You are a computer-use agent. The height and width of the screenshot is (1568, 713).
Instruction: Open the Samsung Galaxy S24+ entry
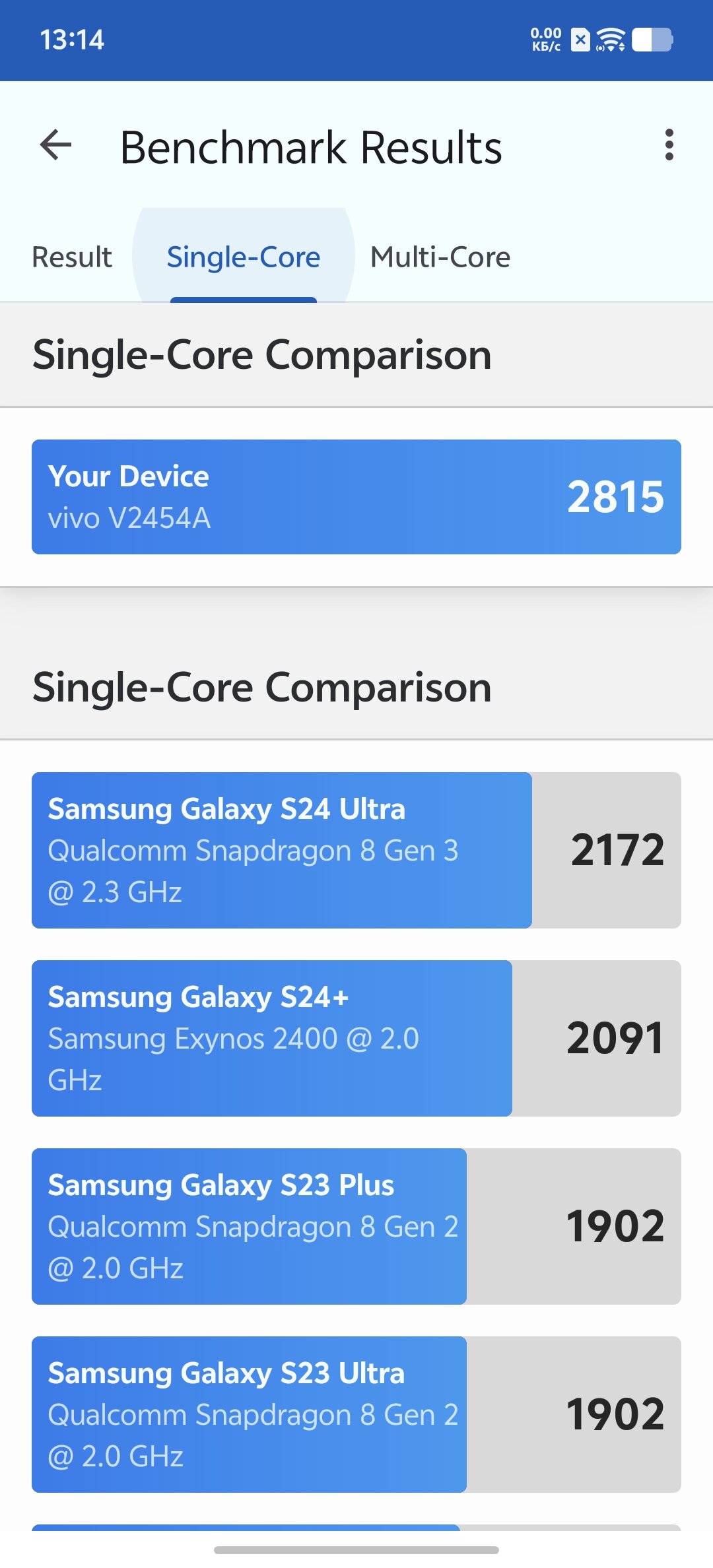coord(356,1038)
